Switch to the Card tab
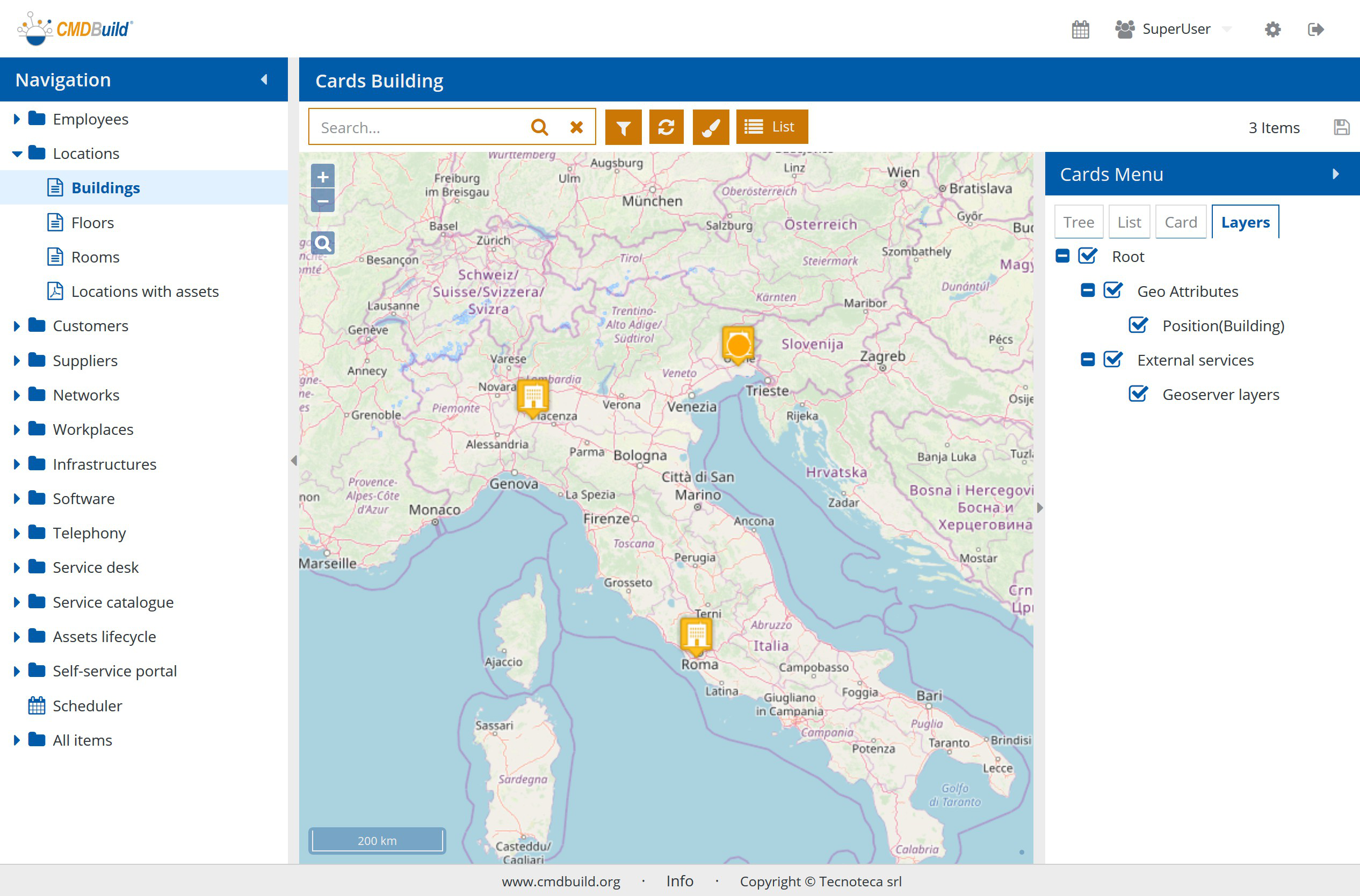The height and width of the screenshot is (896, 1360). point(1181,222)
